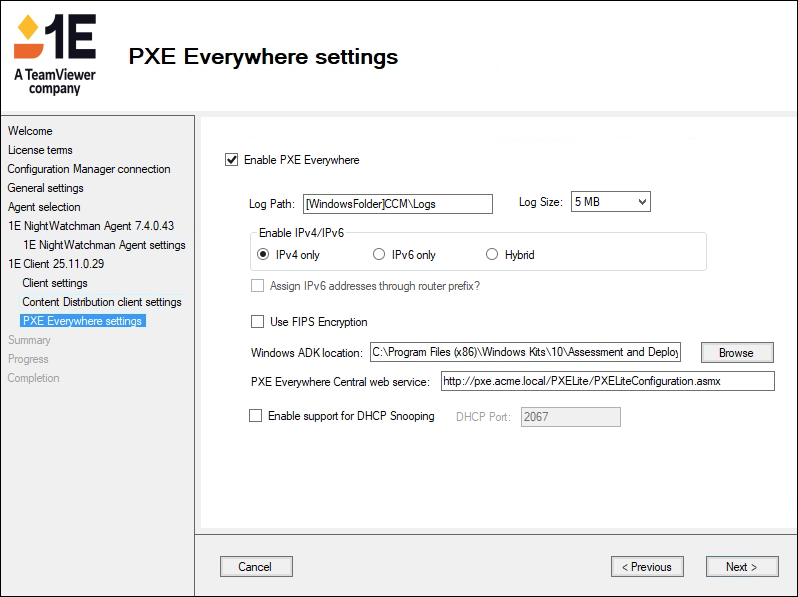Screen dimensions: 798x597
Task: Select the IPv4 only radio button
Action: [x=264, y=255]
